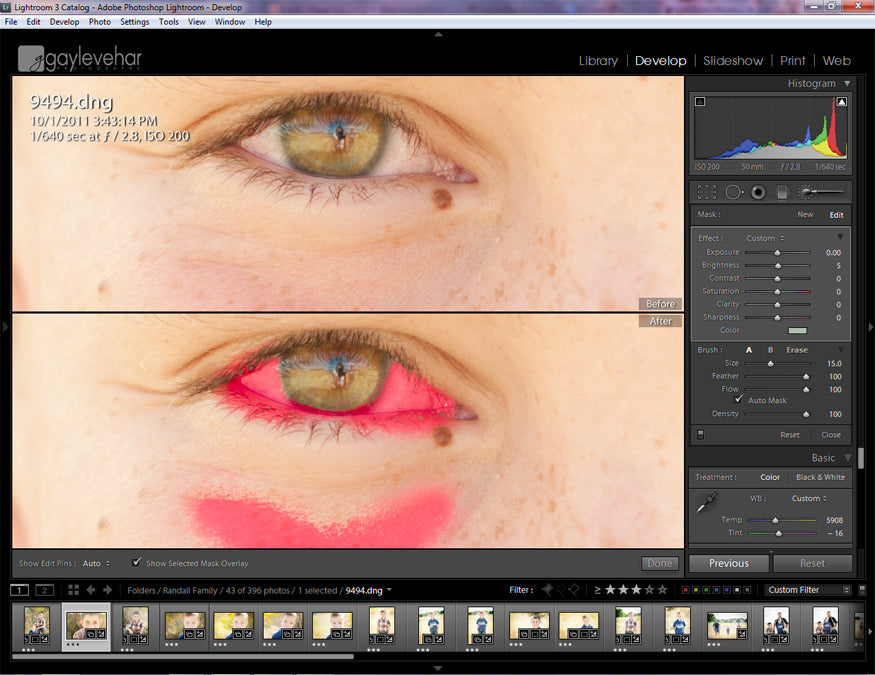The width and height of the screenshot is (875, 675).
Task: Toggle the adjustment brush panel switch
Action: 700,434
